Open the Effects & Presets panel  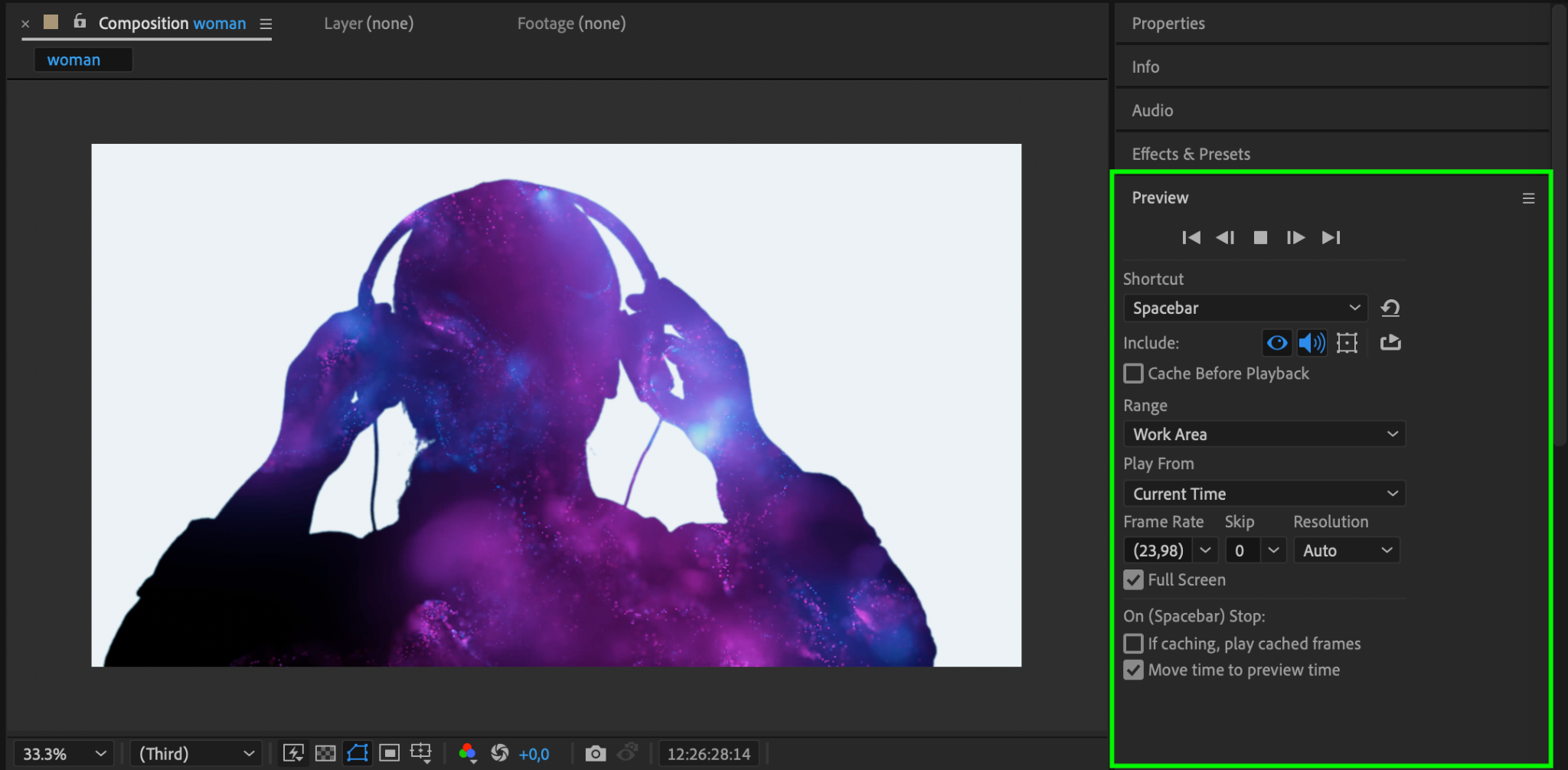point(1191,154)
